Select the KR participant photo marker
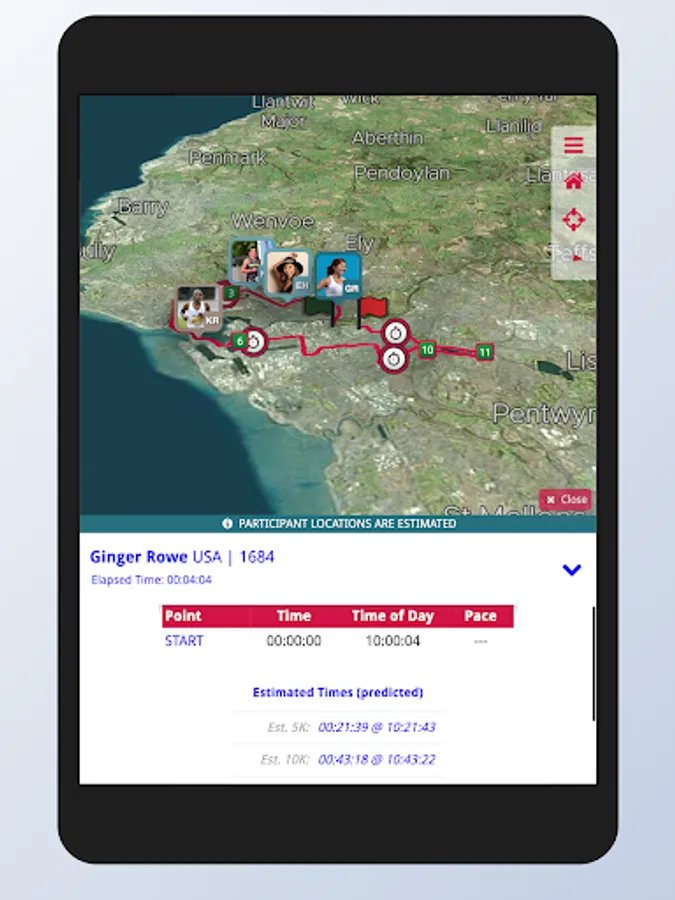 [198, 309]
